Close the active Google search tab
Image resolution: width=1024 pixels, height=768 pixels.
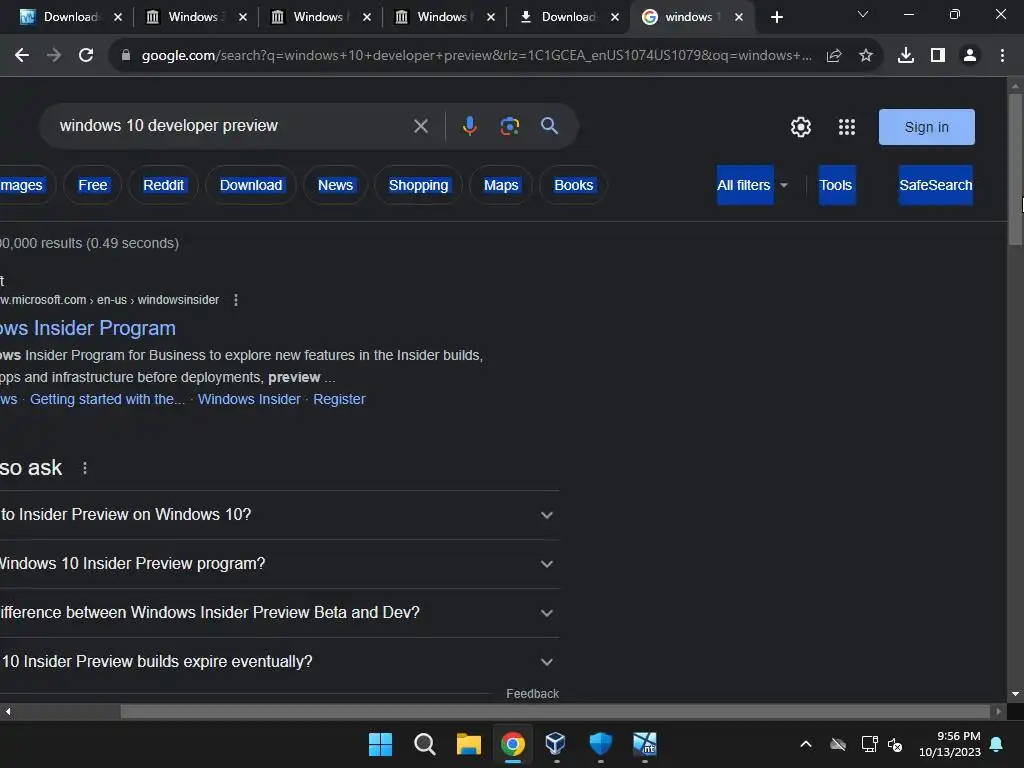click(739, 17)
